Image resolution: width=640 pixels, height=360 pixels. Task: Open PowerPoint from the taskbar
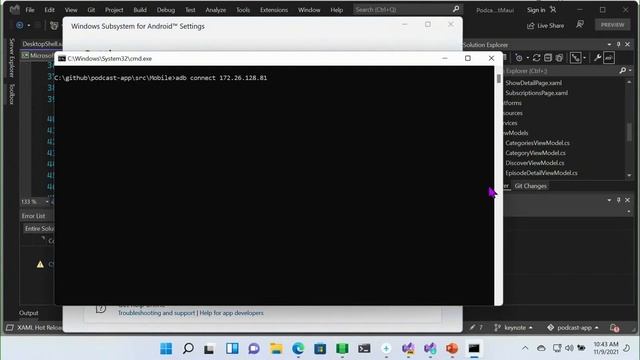[451, 349]
